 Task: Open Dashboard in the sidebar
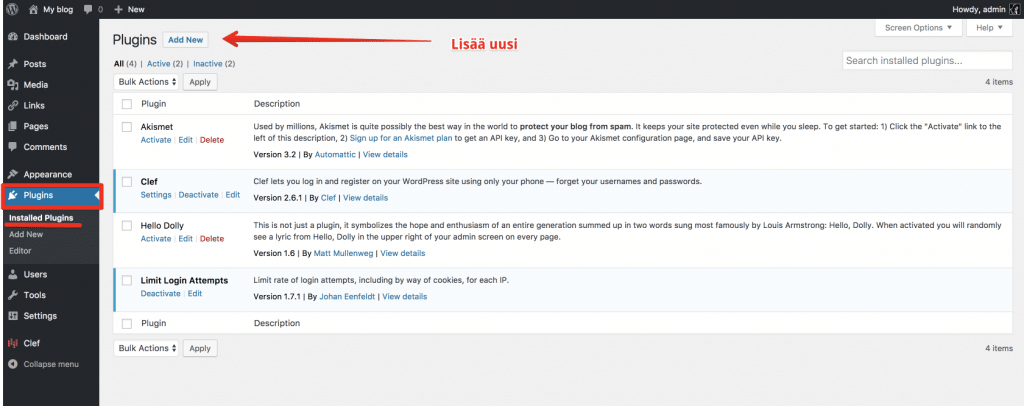pyautogui.click(x=45, y=37)
